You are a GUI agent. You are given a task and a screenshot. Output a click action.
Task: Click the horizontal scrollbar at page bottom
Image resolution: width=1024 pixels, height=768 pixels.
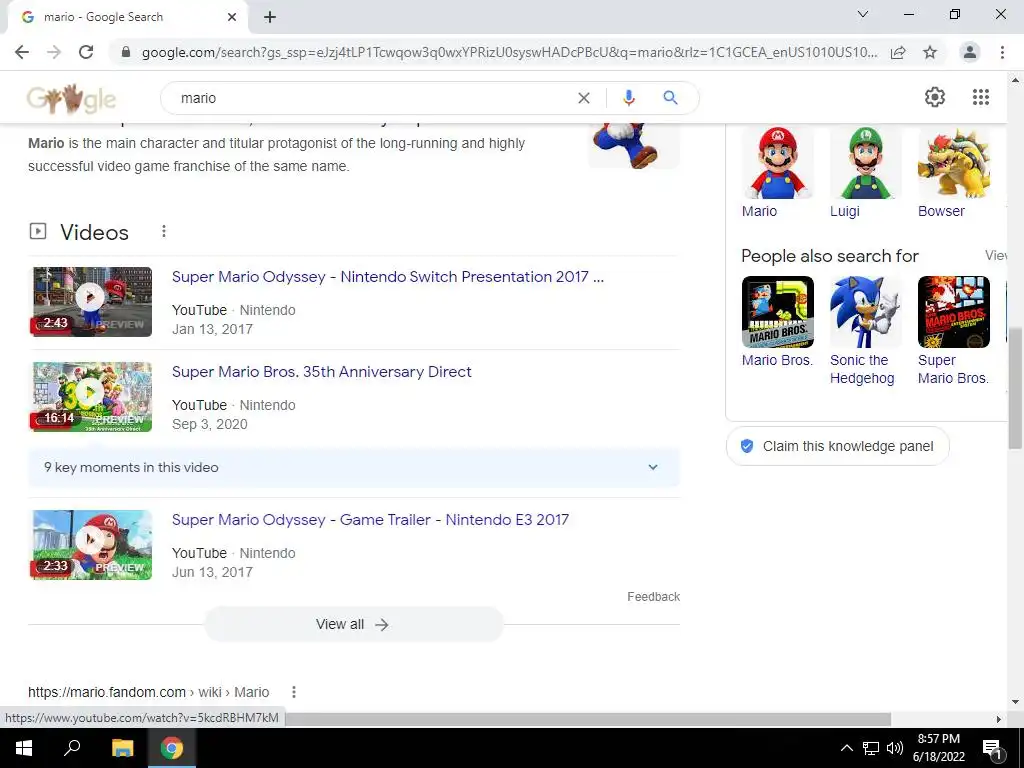(x=588, y=719)
